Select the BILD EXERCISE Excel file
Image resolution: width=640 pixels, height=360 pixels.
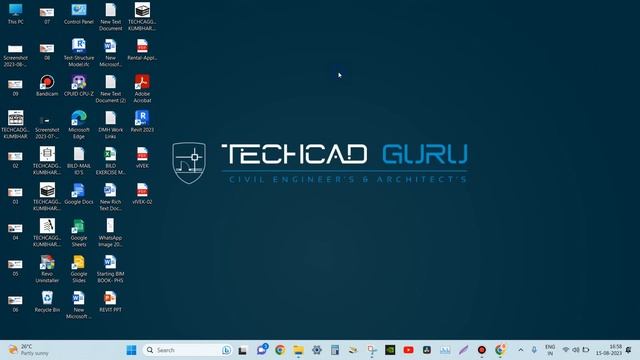click(x=110, y=161)
